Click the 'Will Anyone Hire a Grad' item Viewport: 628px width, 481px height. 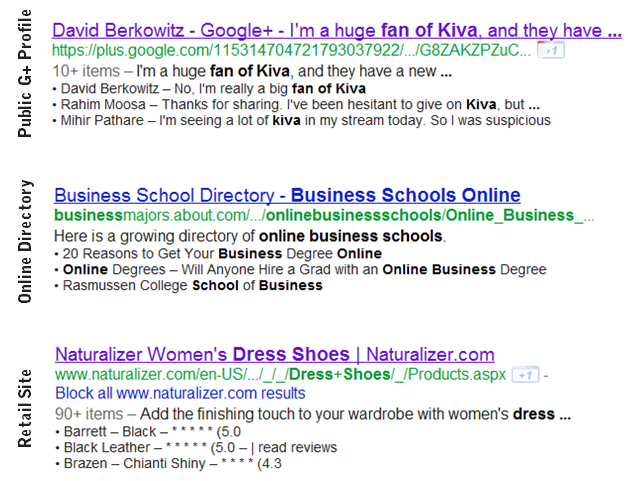301,270
